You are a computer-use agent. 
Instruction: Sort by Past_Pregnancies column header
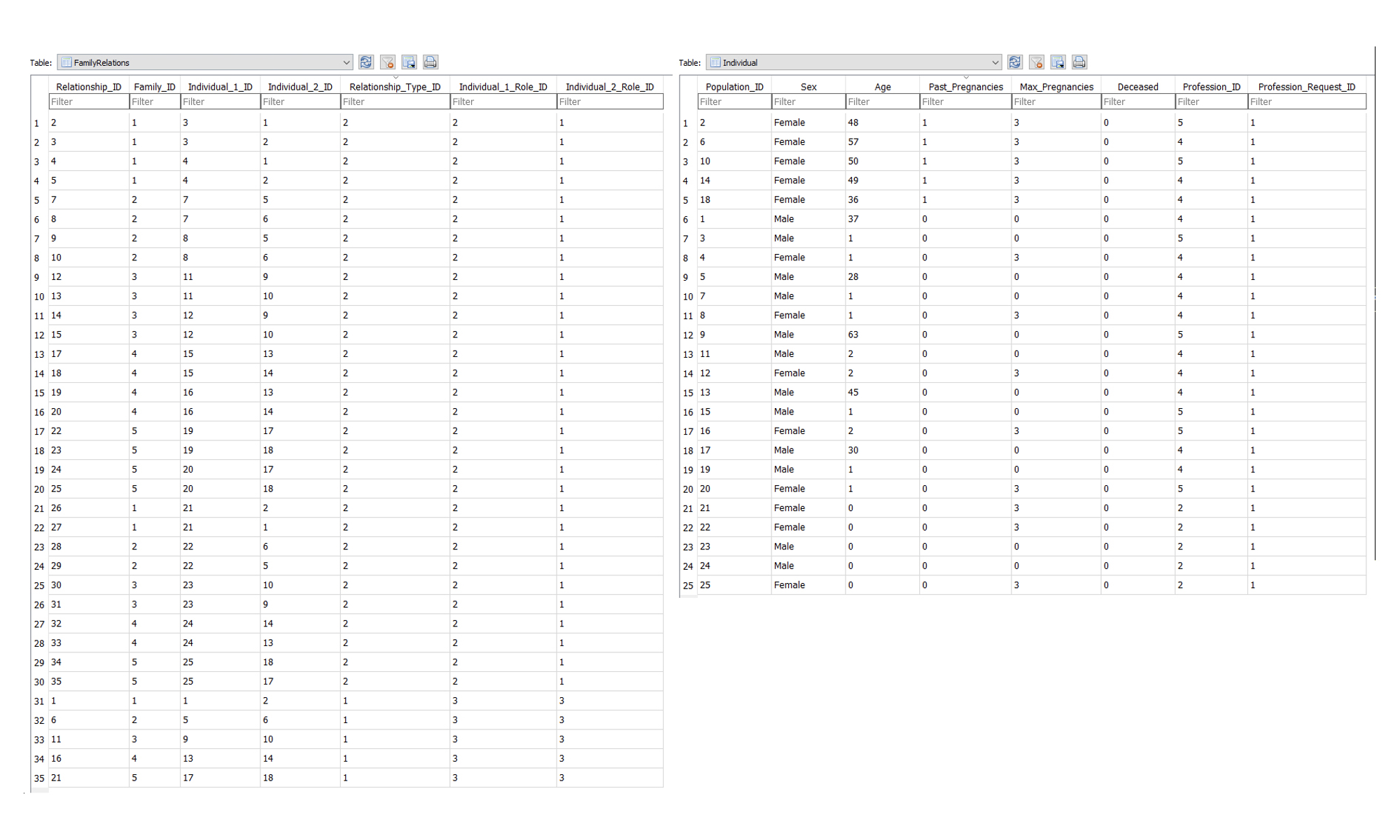[x=966, y=87]
